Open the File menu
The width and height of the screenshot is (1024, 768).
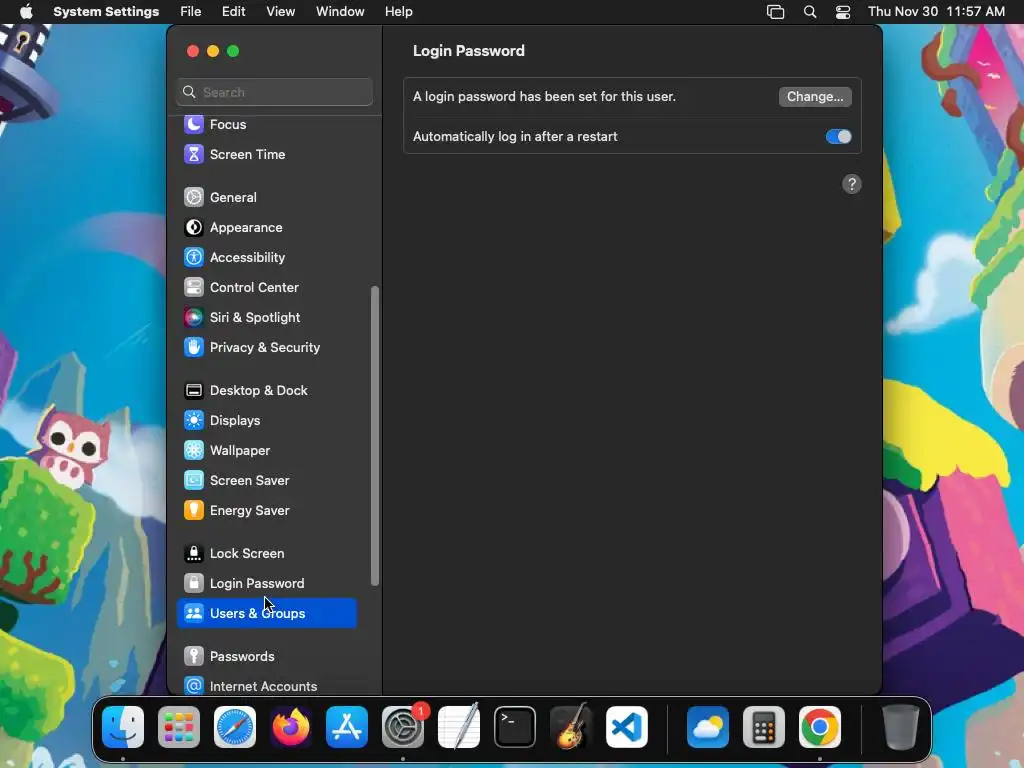pos(191,12)
